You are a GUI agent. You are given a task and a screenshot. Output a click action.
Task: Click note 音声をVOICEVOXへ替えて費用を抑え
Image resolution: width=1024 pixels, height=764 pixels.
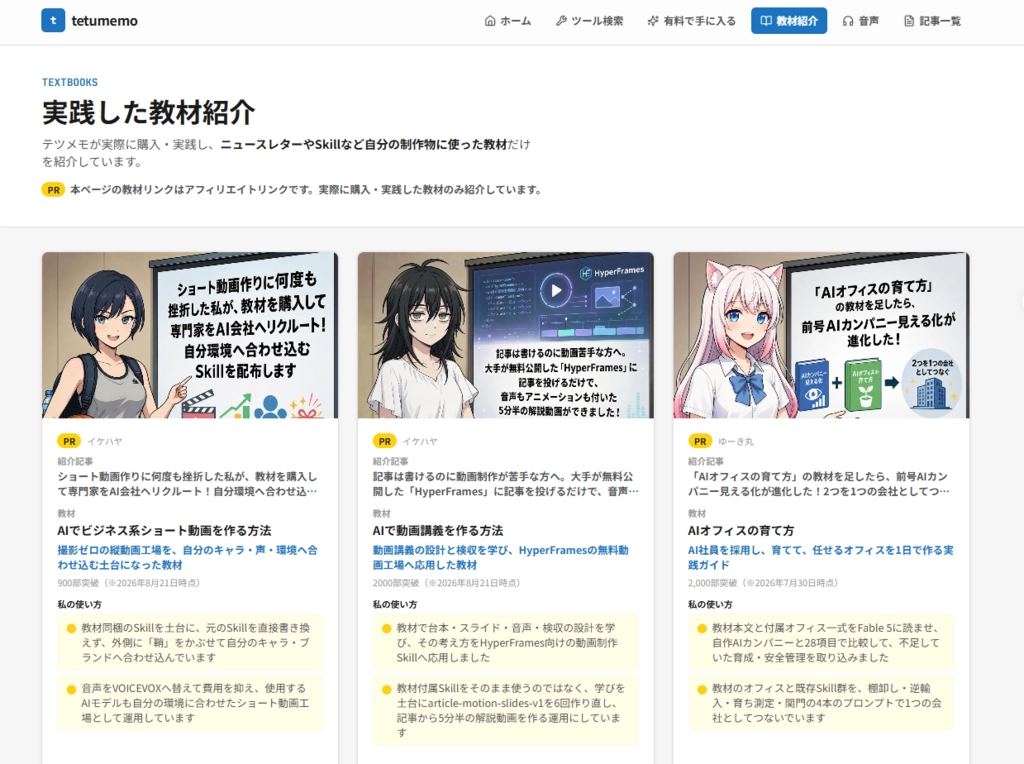click(x=190, y=703)
